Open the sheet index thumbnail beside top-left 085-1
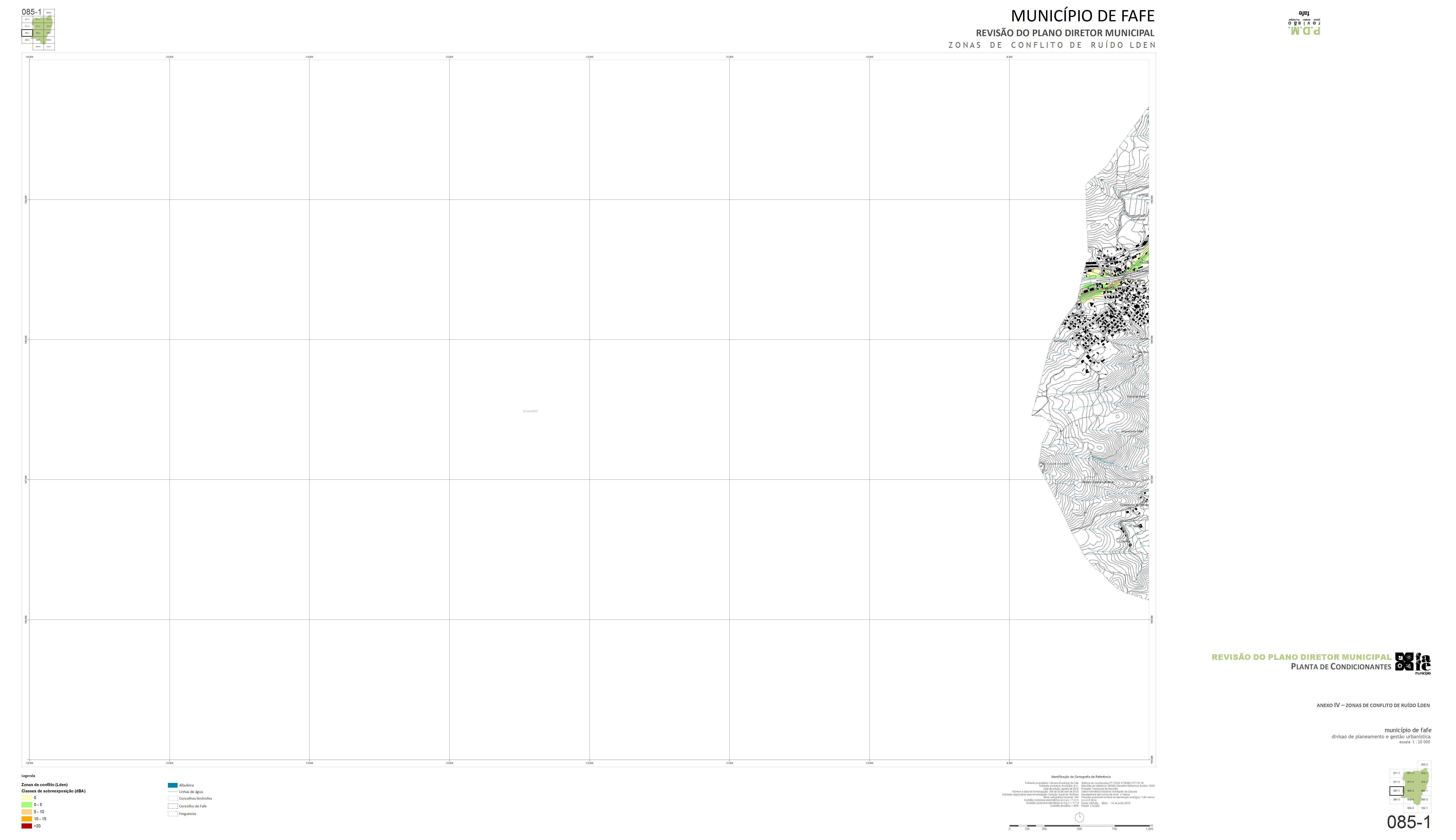 (38, 29)
